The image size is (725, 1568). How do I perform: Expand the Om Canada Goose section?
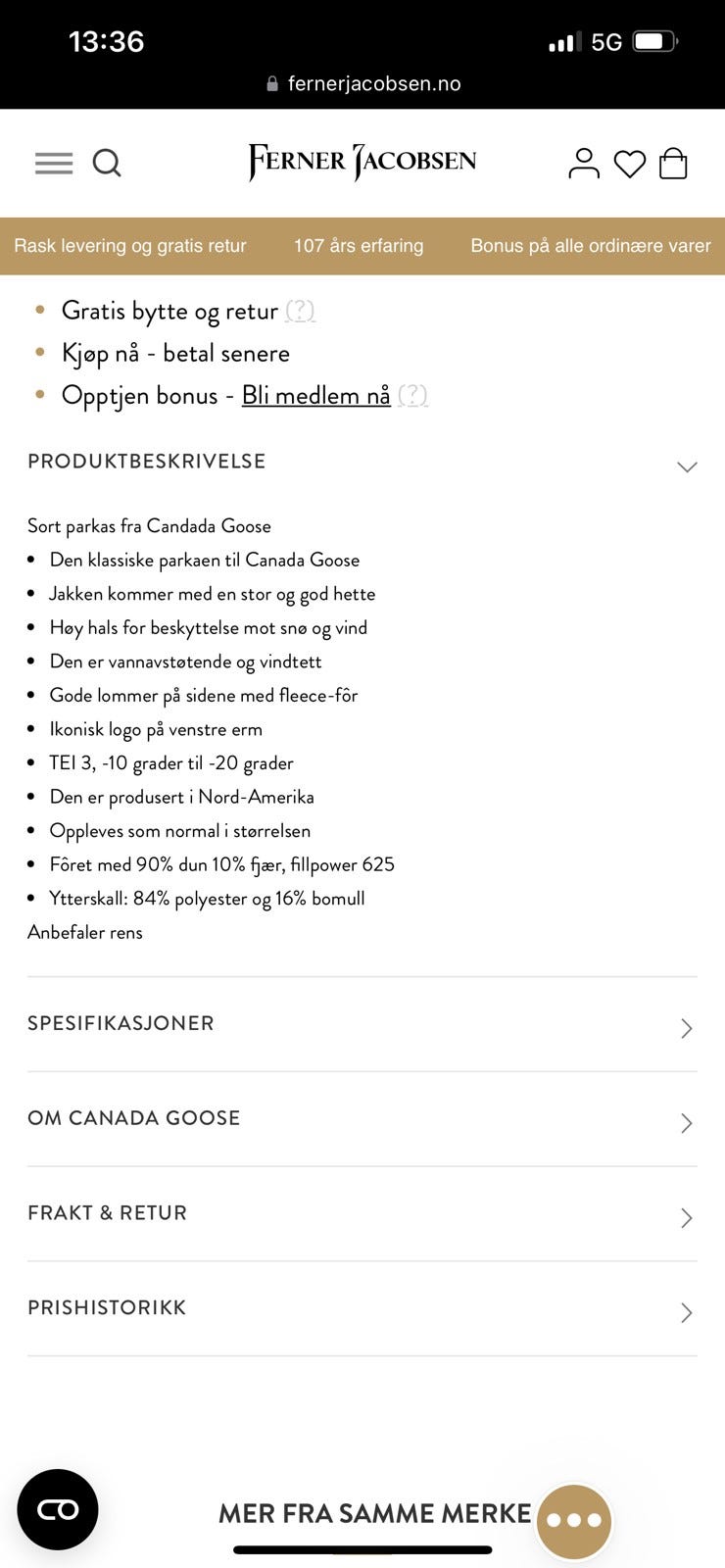[362, 1119]
